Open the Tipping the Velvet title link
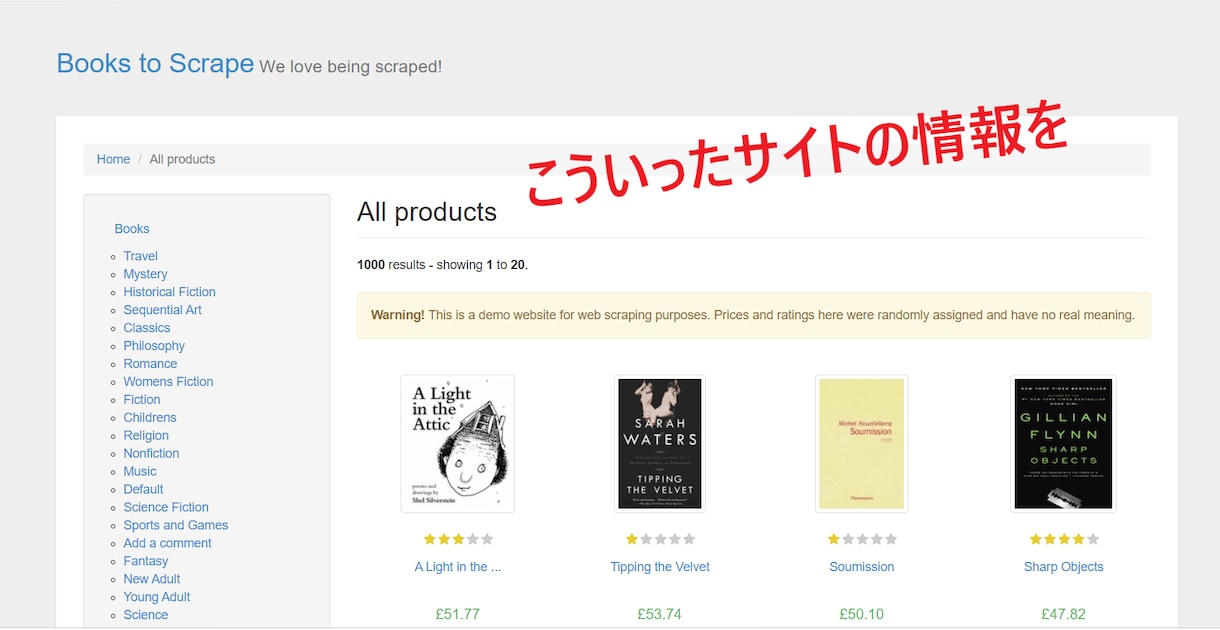The width and height of the screenshot is (1220, 630). pos(660,567)
